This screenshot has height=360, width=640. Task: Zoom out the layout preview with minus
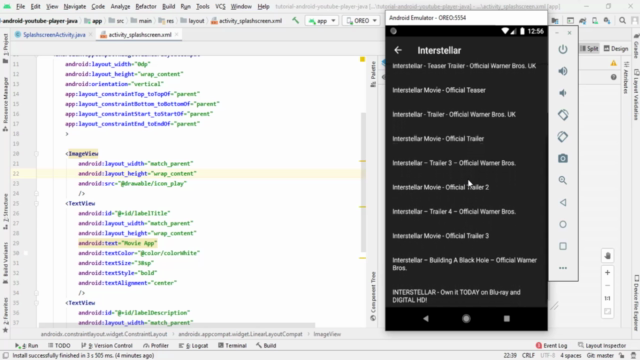[x=607, y=285]
